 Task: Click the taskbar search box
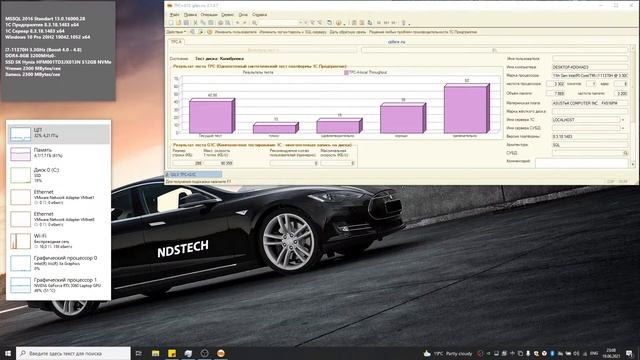click(x=73, y=353)
